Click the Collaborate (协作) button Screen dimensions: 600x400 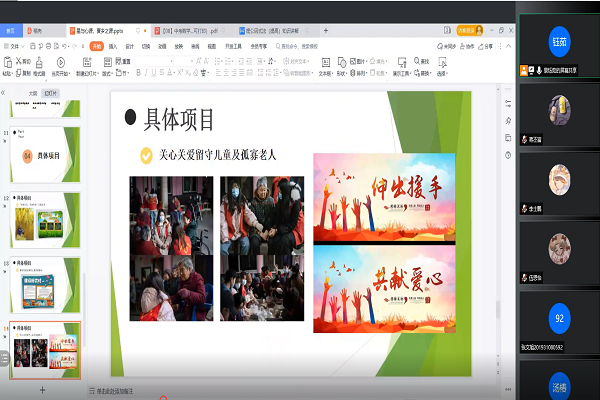pyautogui.click(x=467, y=46)
